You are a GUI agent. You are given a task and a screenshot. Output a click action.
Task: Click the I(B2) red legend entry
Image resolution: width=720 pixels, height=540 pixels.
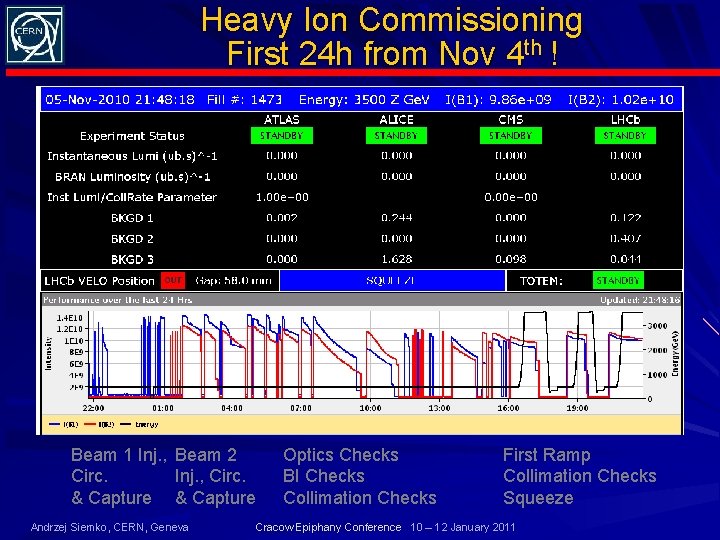[100, 424]
